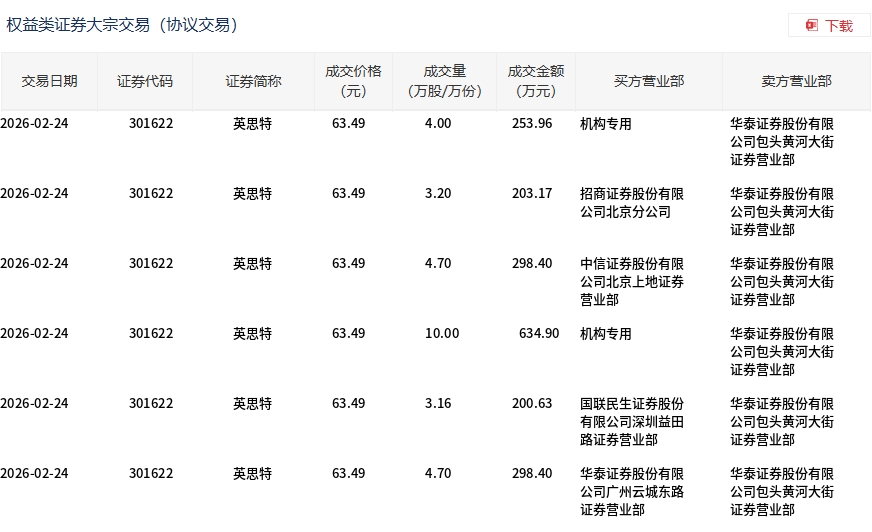
Task: Click buyer 中信证券股份有限公司北京上地证券营业部
Action: (x=632, y=282)
